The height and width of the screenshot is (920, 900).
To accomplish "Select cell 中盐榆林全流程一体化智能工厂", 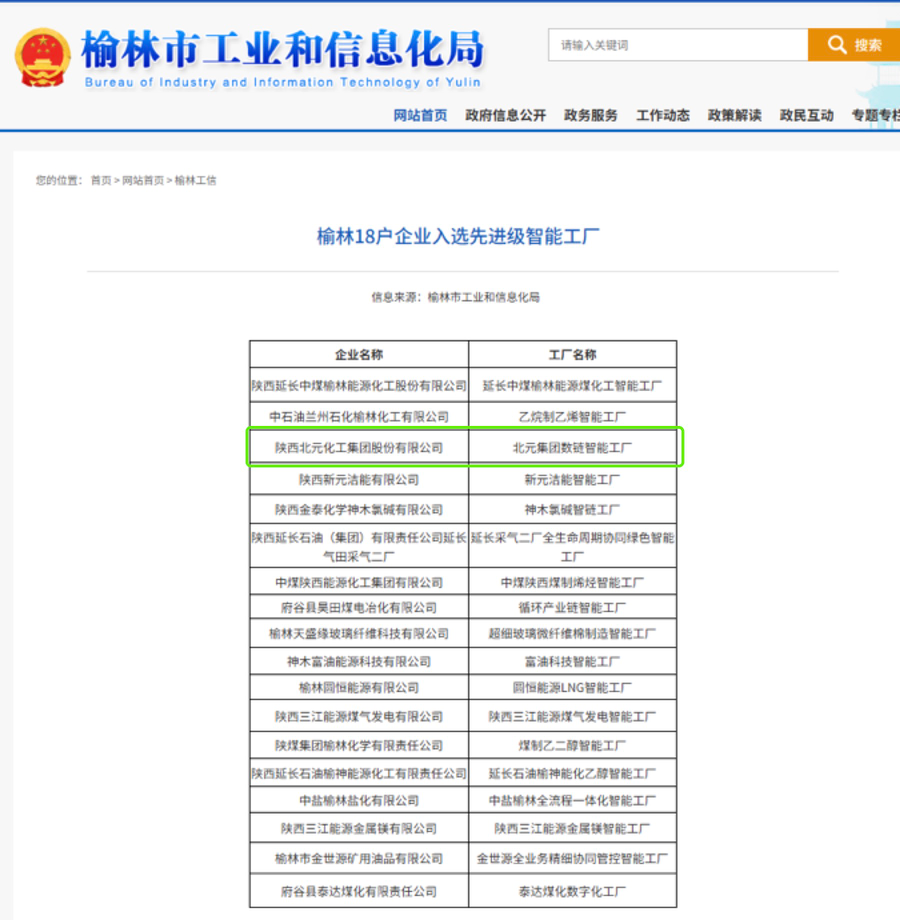I will (573, 800).
